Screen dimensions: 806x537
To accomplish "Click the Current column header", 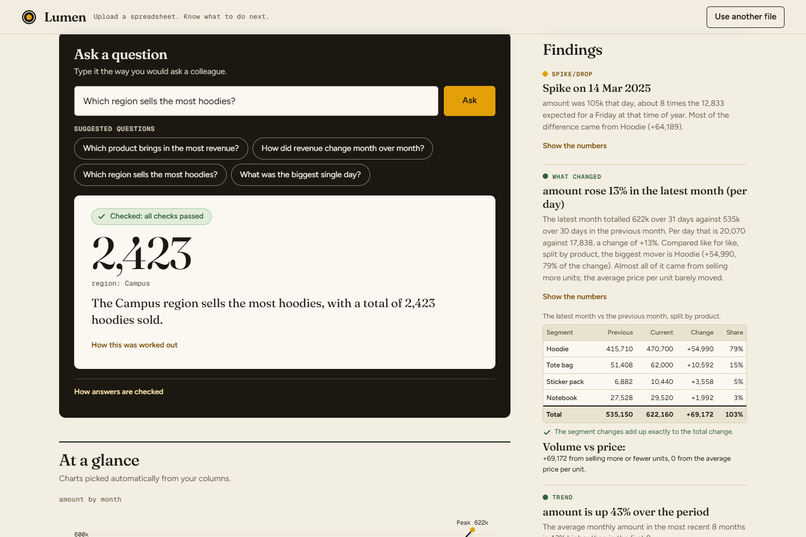I will click(661, 332).
